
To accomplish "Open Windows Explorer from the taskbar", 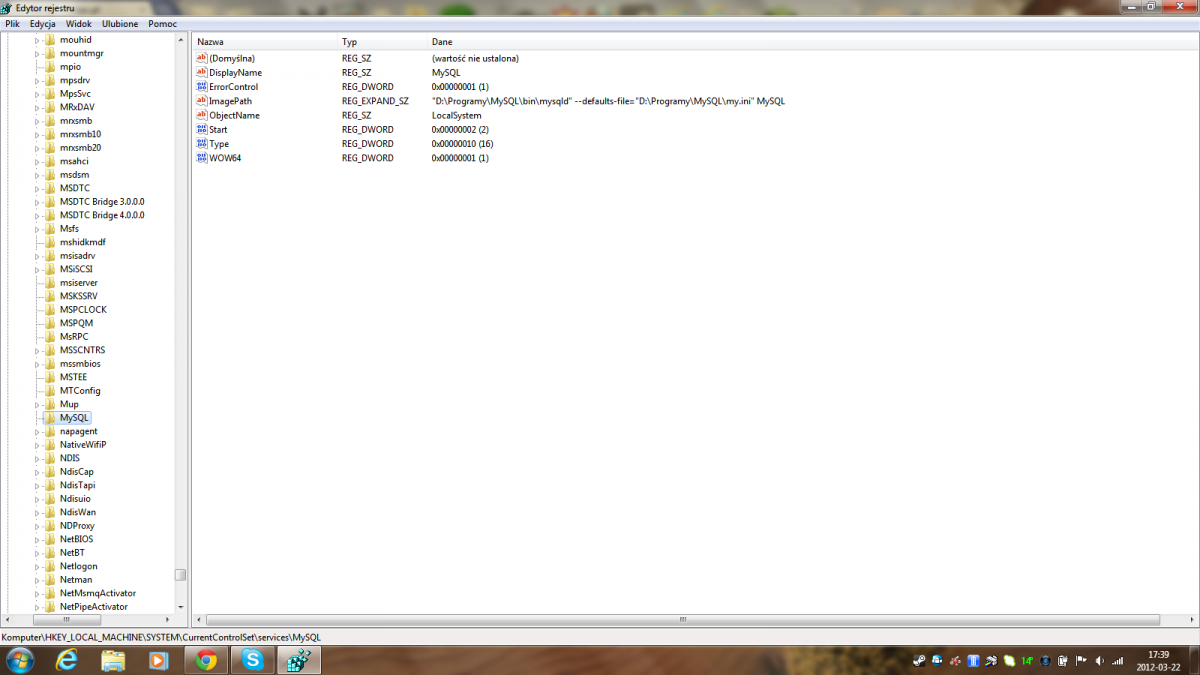I will (x=113, y=660).
